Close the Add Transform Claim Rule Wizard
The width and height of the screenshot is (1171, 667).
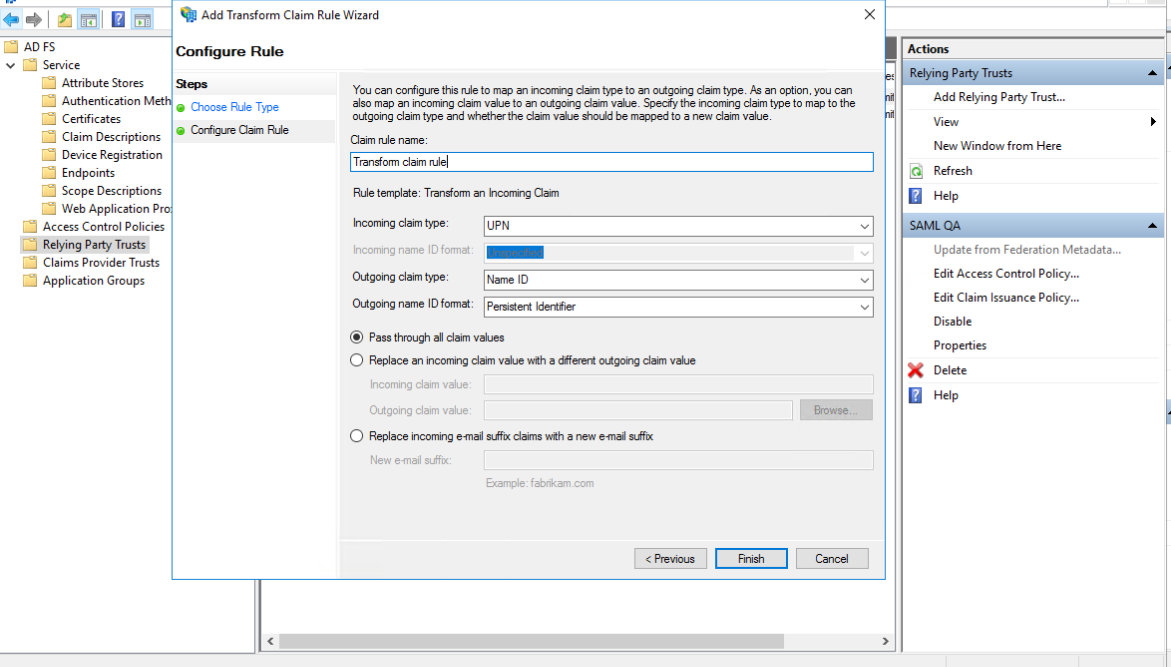click(869, 14)
